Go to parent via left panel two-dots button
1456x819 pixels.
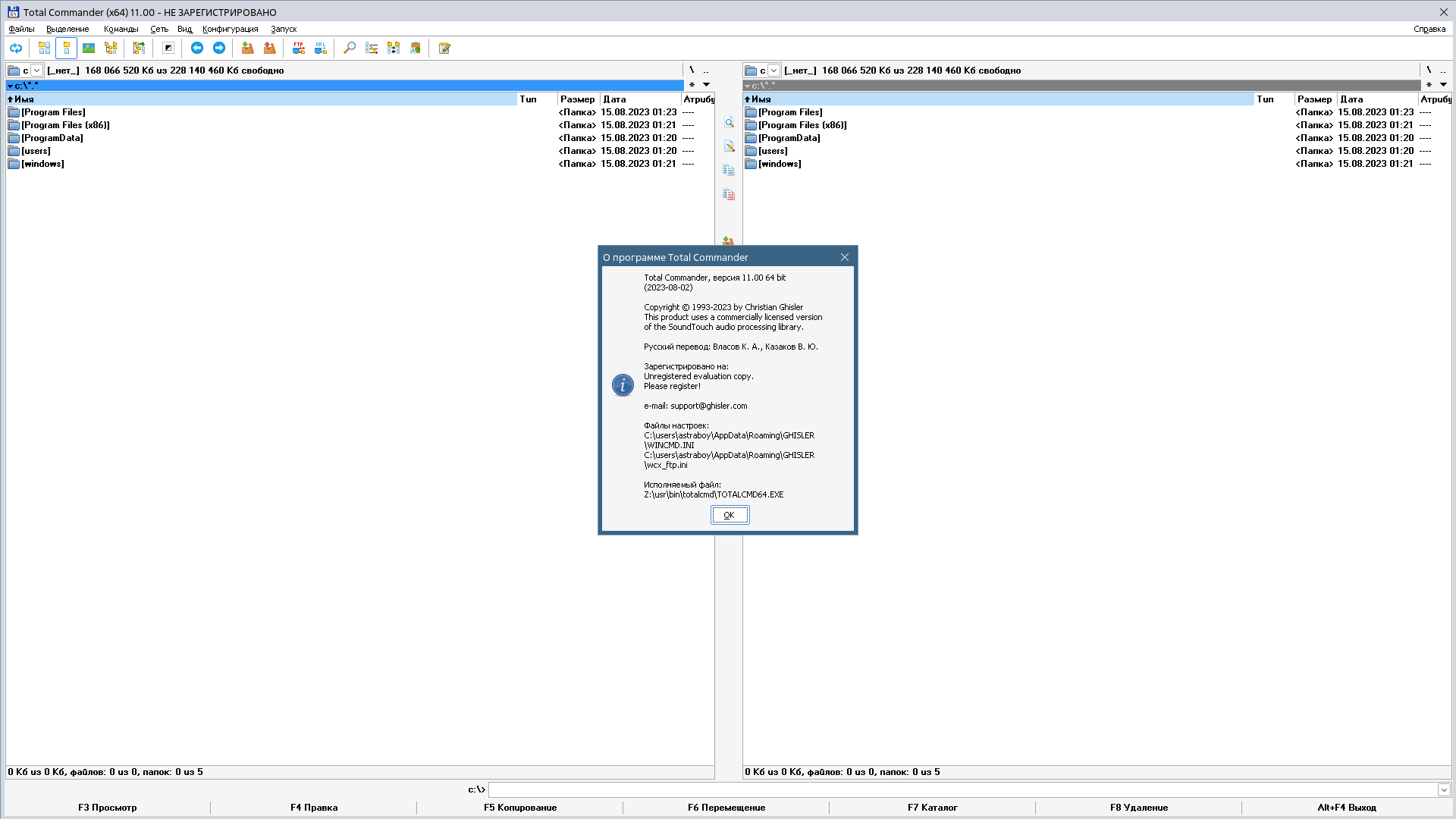706,70
